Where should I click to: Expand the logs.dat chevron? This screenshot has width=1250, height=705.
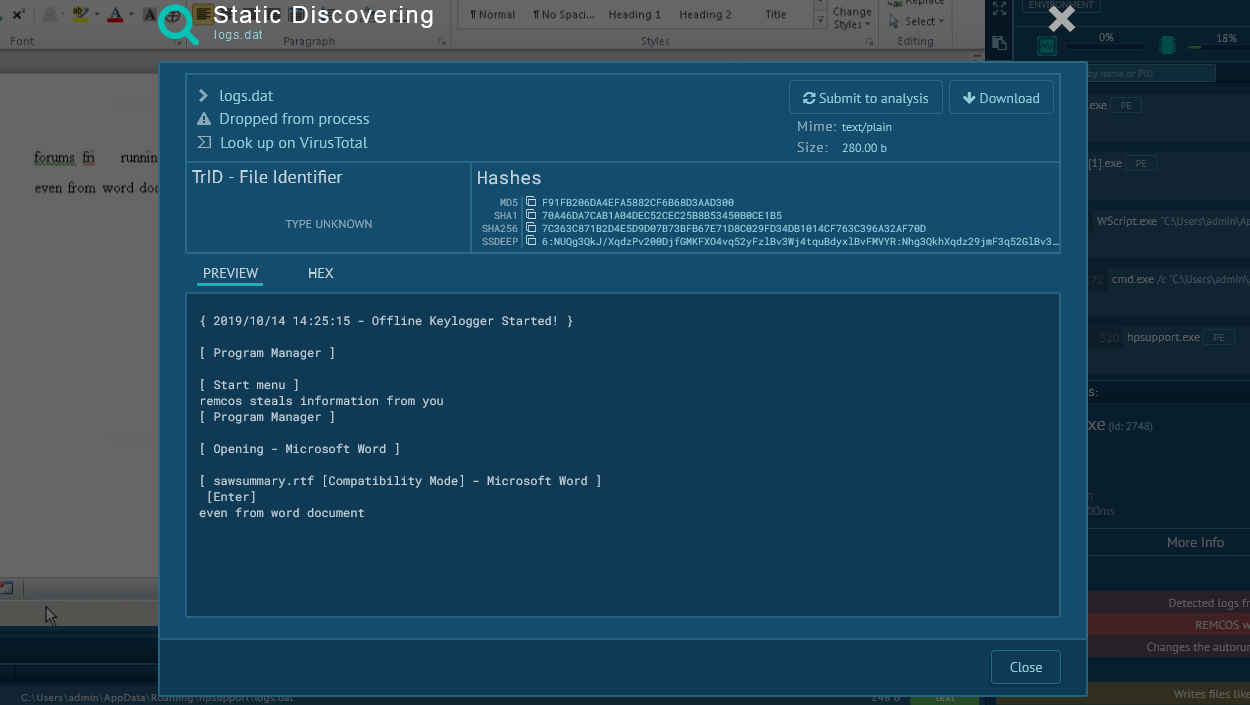point(204,96)
